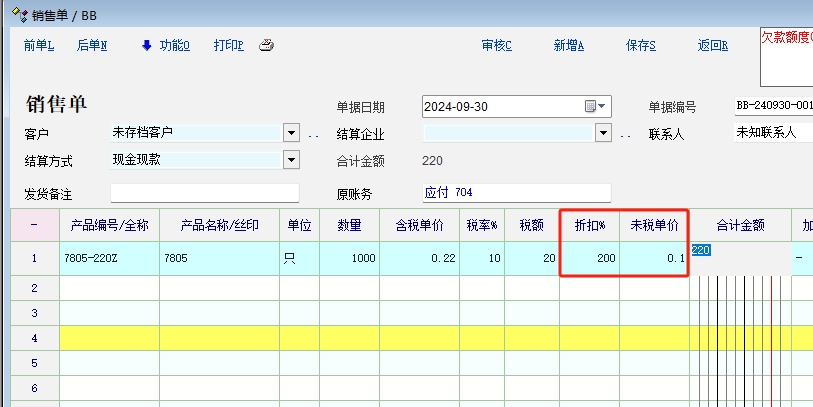
Task: Click 新增 to add new order
Action: (x=568, y=45)
